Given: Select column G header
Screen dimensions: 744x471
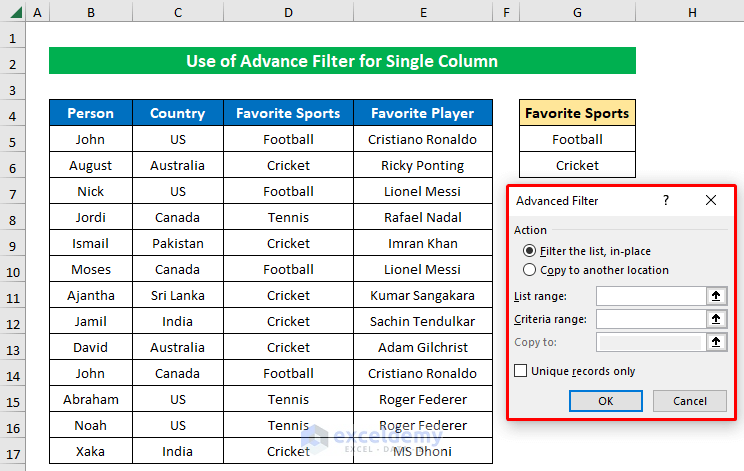Looking at the screenshot, I should (578, 13).
